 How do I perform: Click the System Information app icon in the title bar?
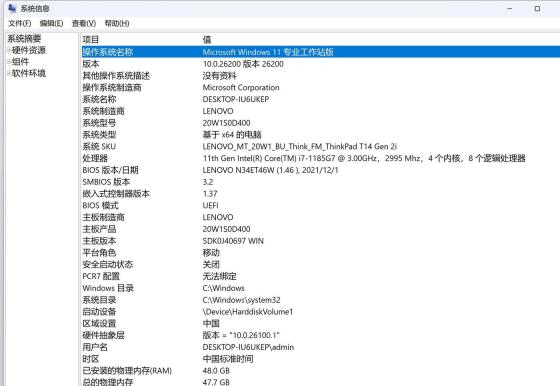12,8
